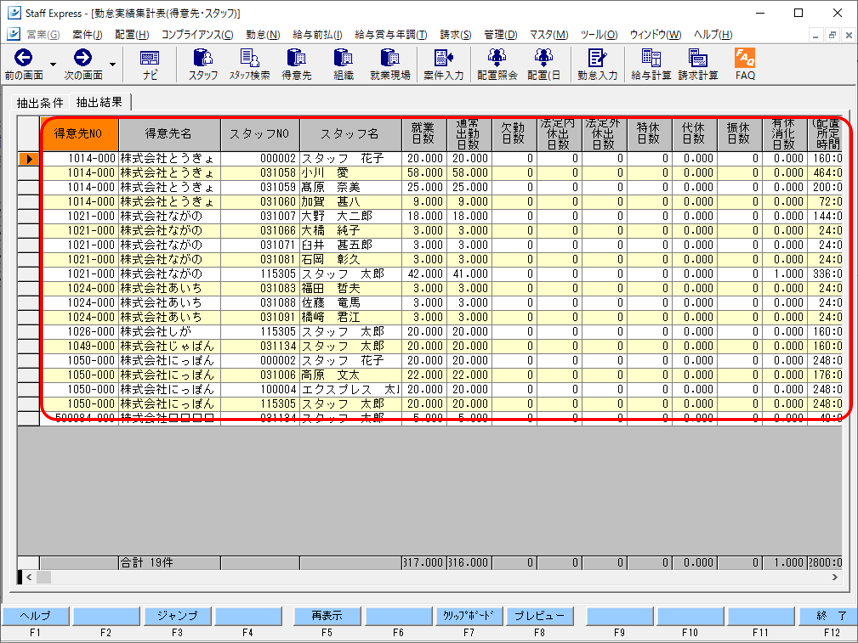
Task: Select customer cell 株式会社じゃぱん
Action: point(170,346)
